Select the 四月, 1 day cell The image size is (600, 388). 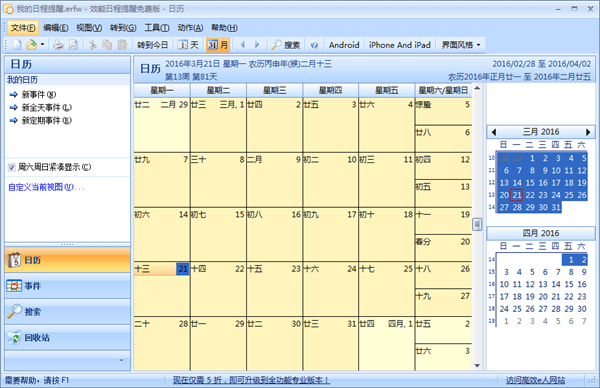pyautogui.click(x=386, y=343)
